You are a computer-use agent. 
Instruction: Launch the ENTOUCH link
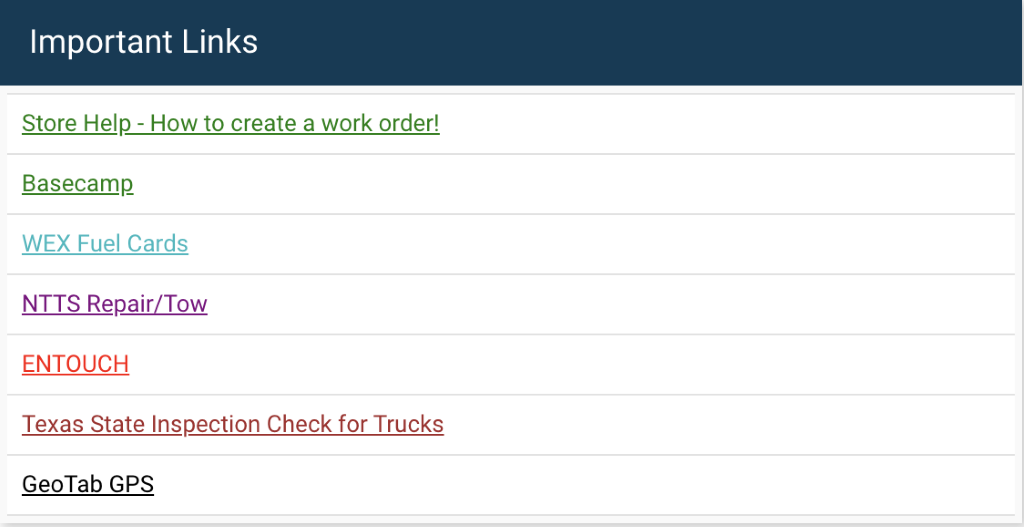(x=75, y=364)
